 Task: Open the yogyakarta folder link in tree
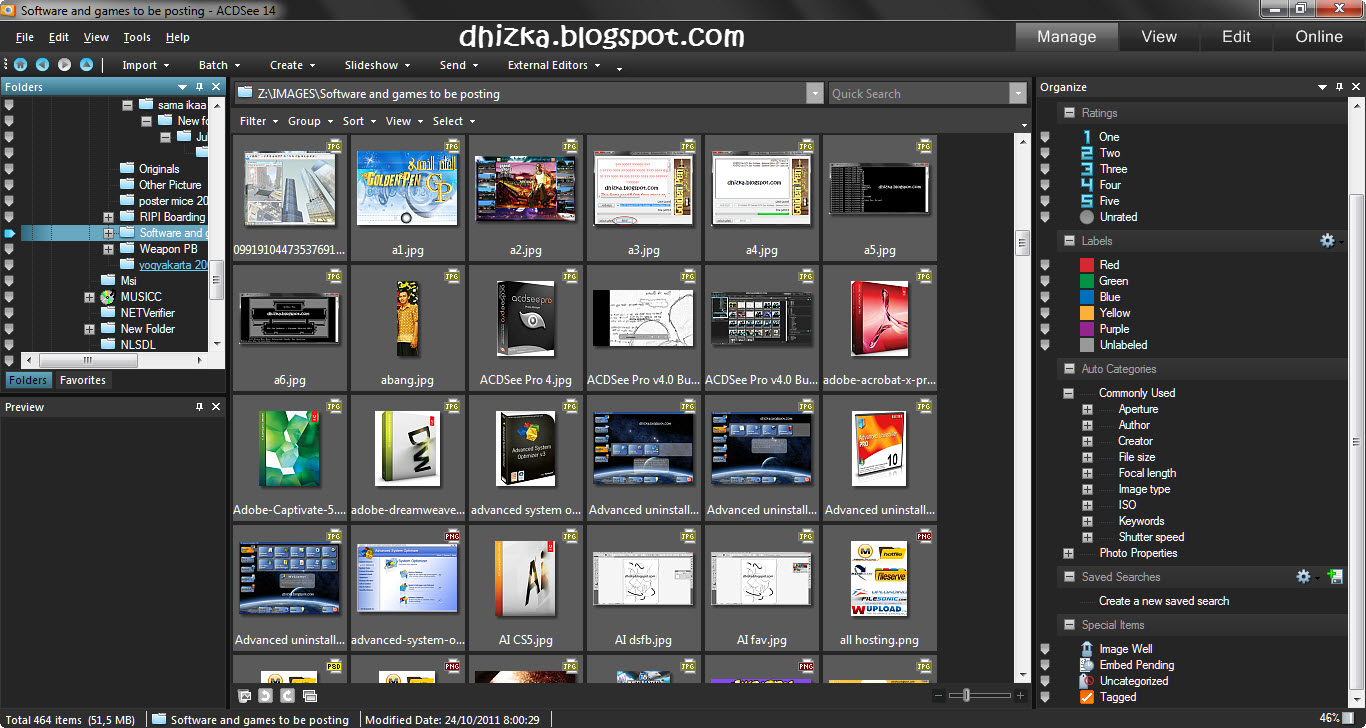173,265
